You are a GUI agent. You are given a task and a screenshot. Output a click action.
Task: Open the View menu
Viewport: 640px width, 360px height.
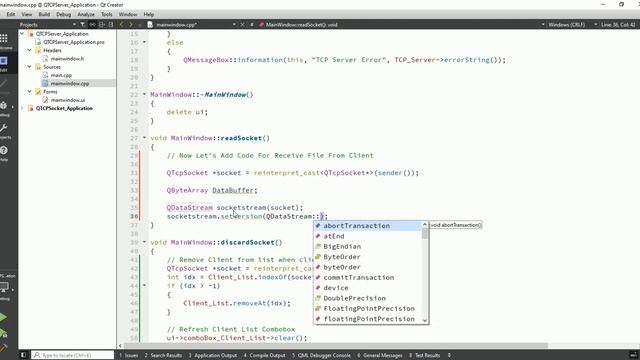tap(27, 14)
